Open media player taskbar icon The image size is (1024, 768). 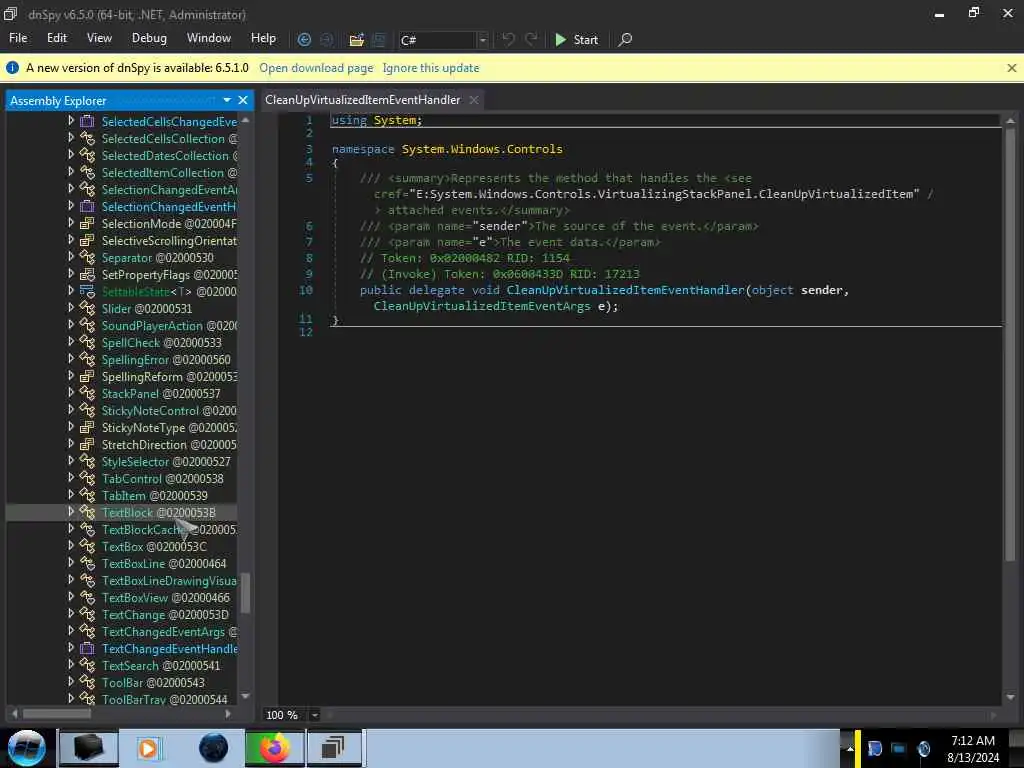[x=148, y=748]
